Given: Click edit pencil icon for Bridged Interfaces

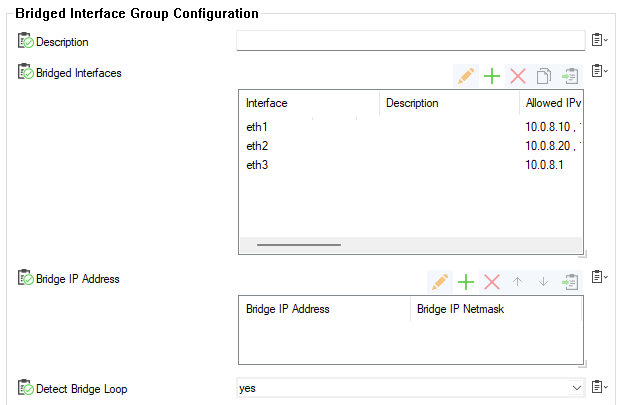Looking at the screenshot, I should 465,76.
